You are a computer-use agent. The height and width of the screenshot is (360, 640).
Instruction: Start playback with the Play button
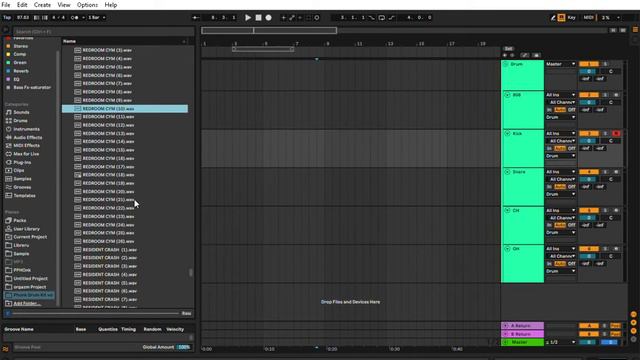(248, 18)
